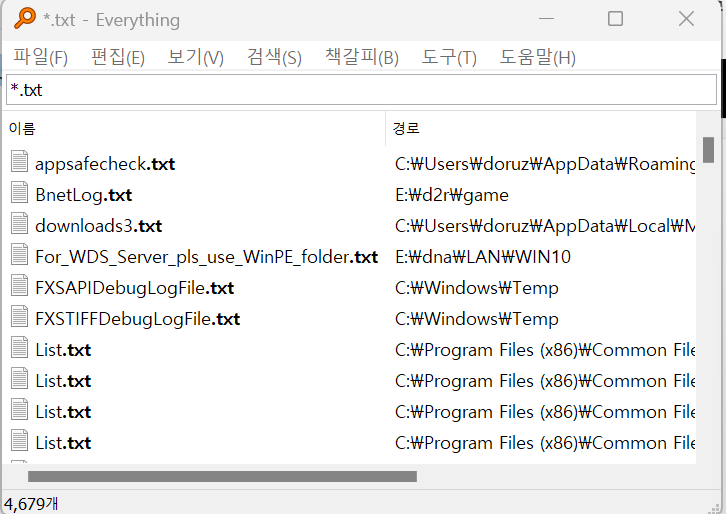
Task: Click the file icon next to FXSTIFFDebugLogFile.txt
Action: [19, 317]
